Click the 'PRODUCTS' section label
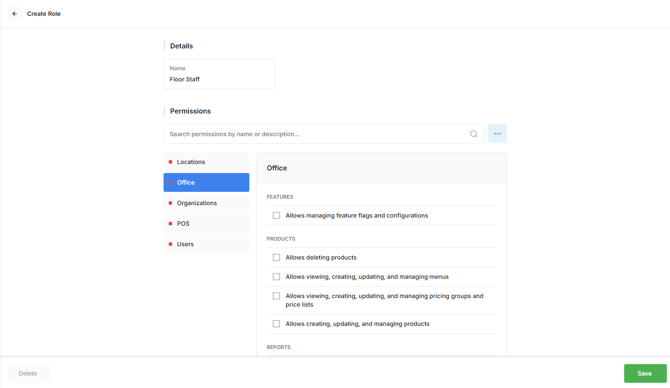670x388 pixels. (281, 239)
